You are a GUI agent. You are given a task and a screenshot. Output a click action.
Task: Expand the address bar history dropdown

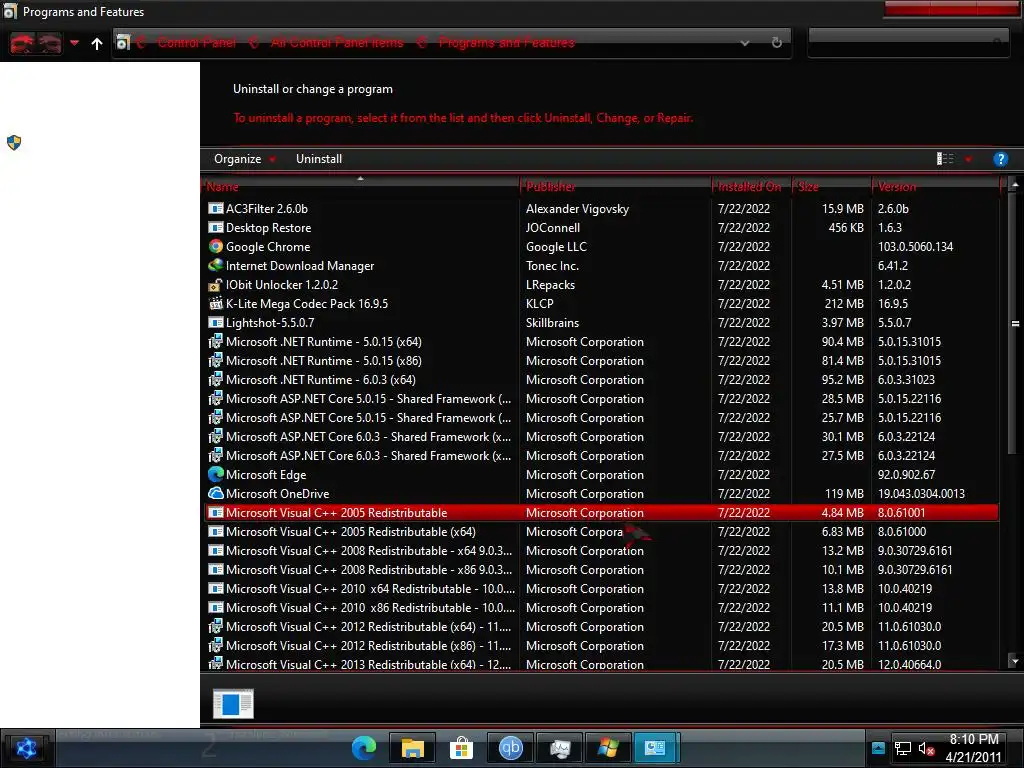pyautogui.click(x=744, y=43)
